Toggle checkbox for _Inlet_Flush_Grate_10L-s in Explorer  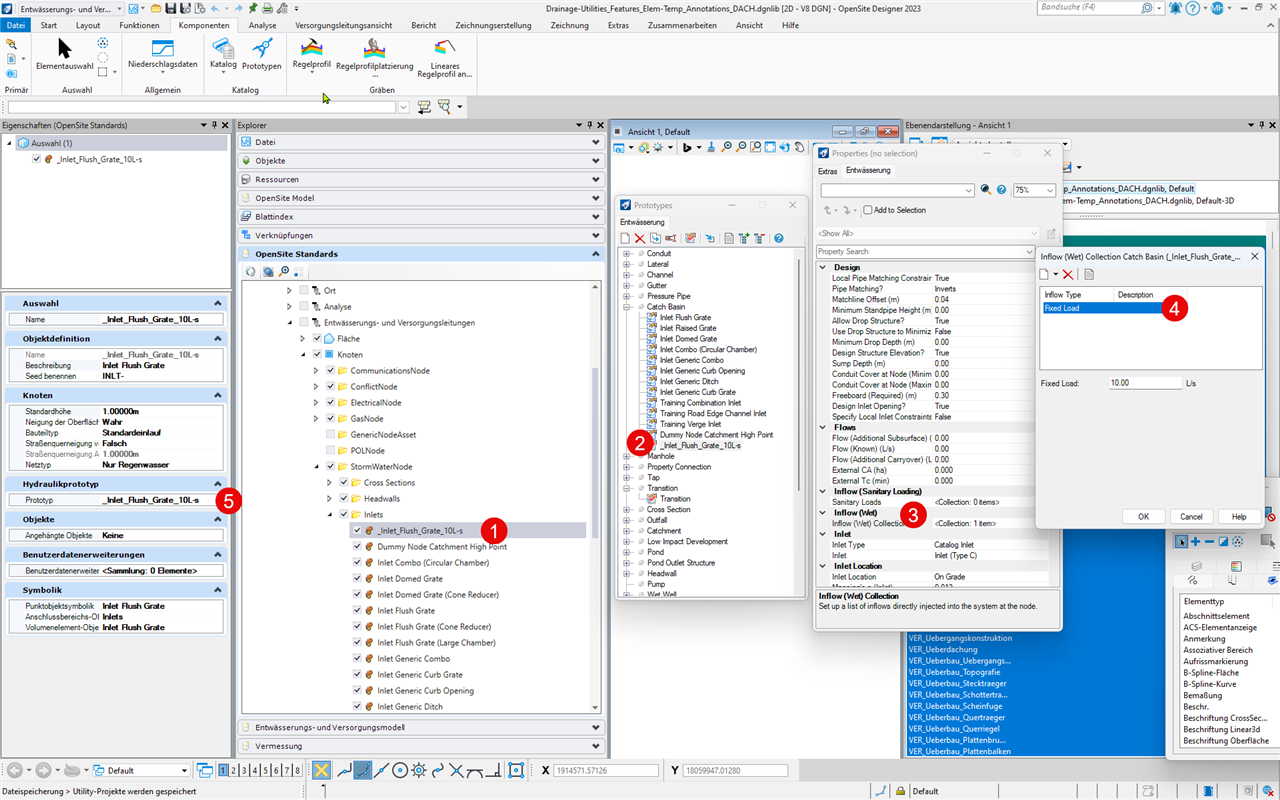(x=358, y=530)
